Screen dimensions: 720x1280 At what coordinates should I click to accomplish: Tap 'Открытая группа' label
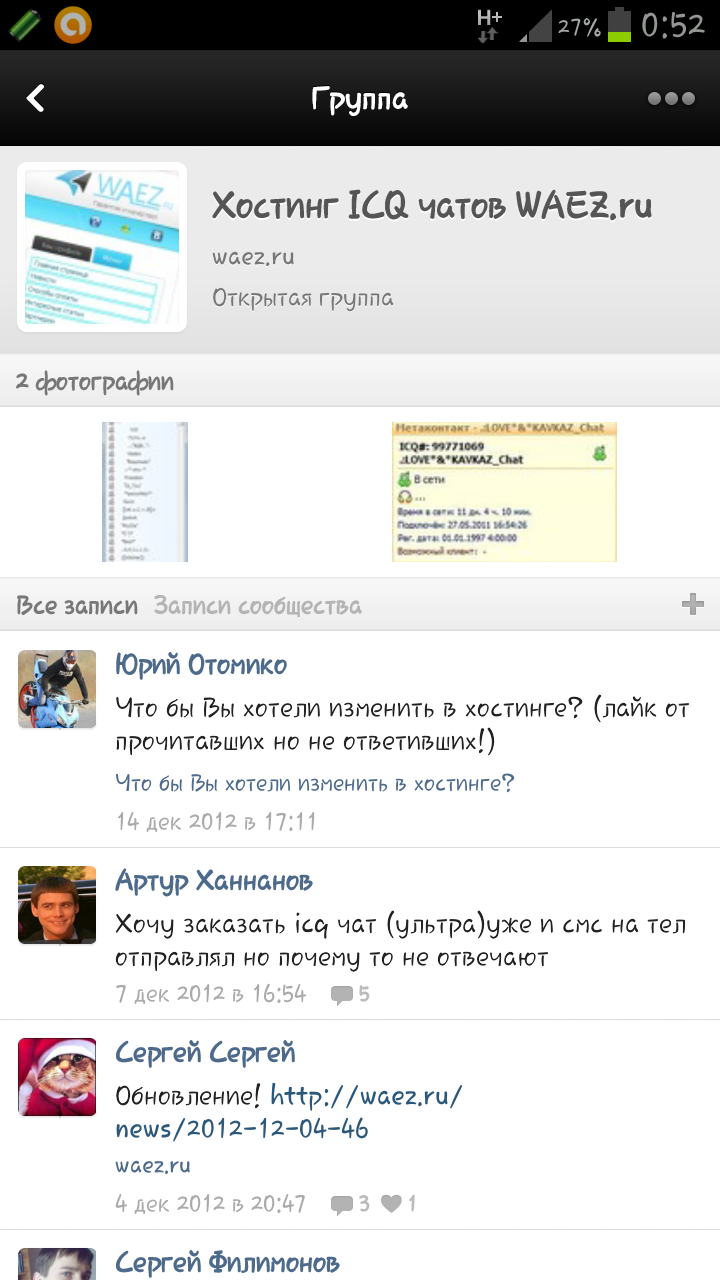(x=302, y=298)
